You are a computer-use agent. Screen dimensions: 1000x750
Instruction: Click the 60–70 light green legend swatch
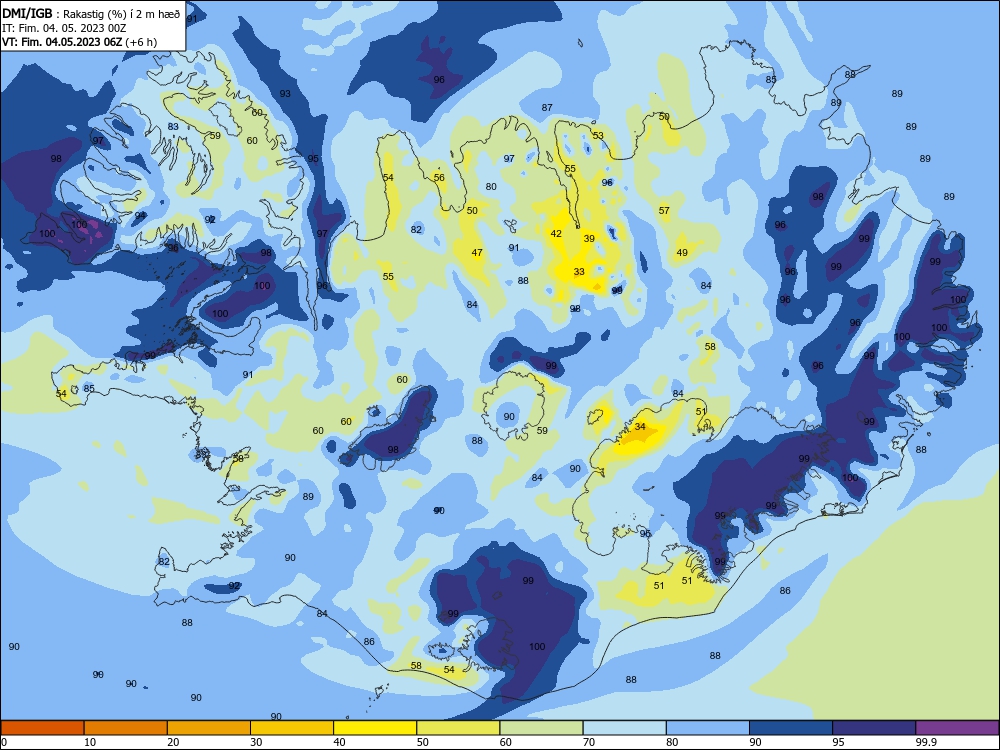[541, 728]
